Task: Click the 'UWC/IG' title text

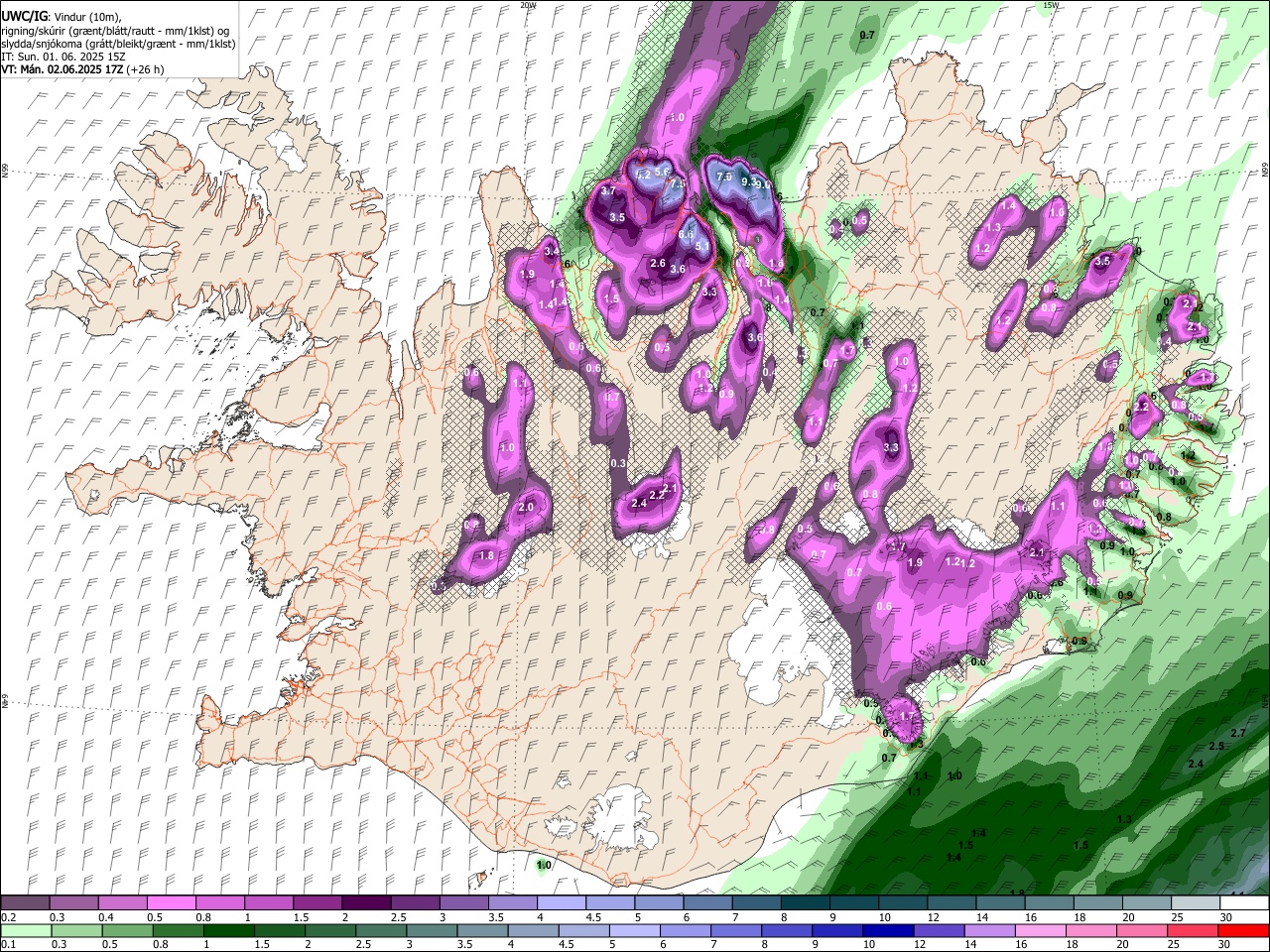Action: pos(23,16)
